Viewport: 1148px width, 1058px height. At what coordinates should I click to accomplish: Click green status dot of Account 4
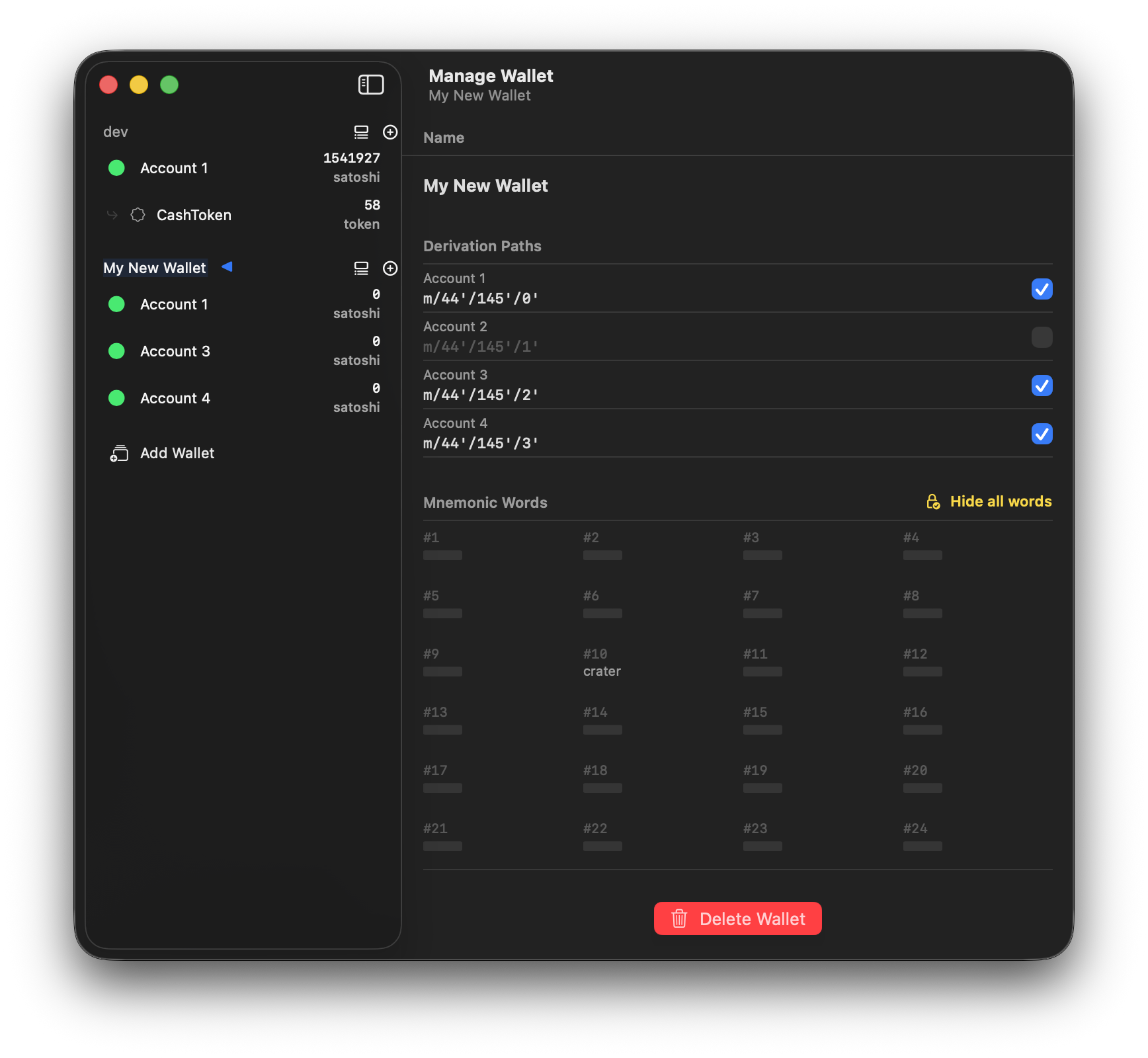[x=116, y=398]
